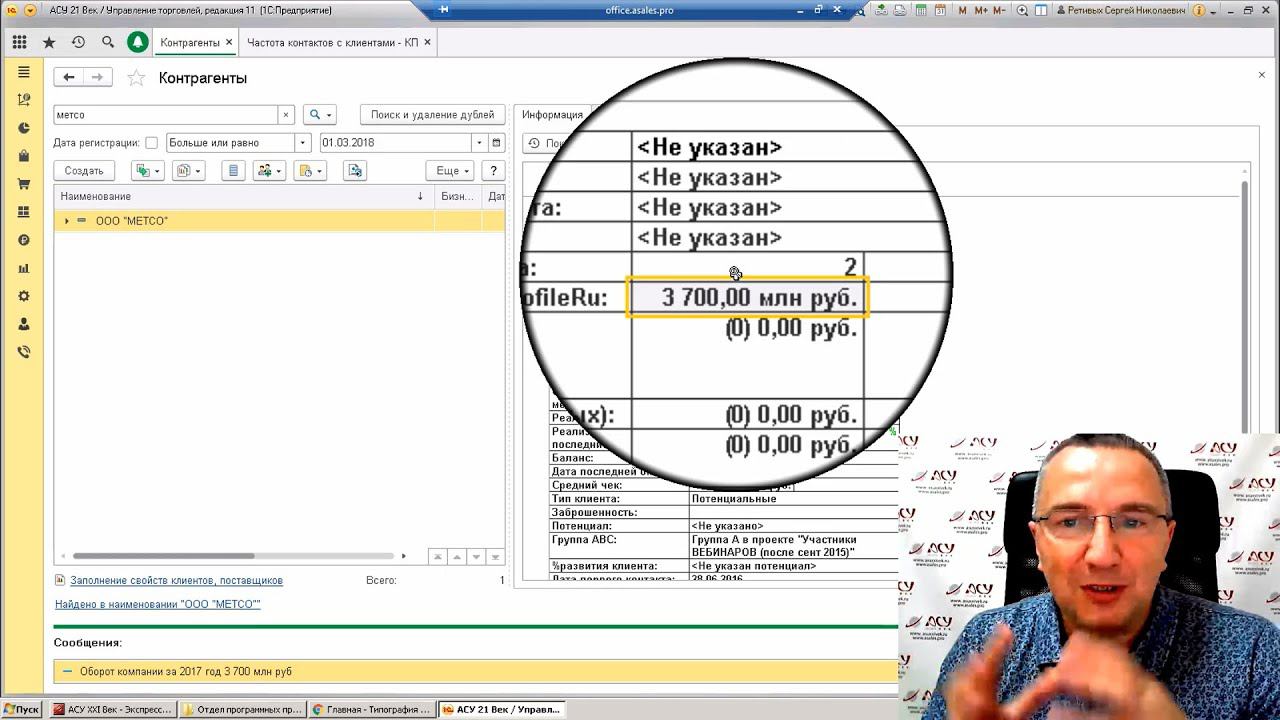This screenshot has height=720, width=1280.
Task: Open the ruble coin finance section
Action: [24, 240]
